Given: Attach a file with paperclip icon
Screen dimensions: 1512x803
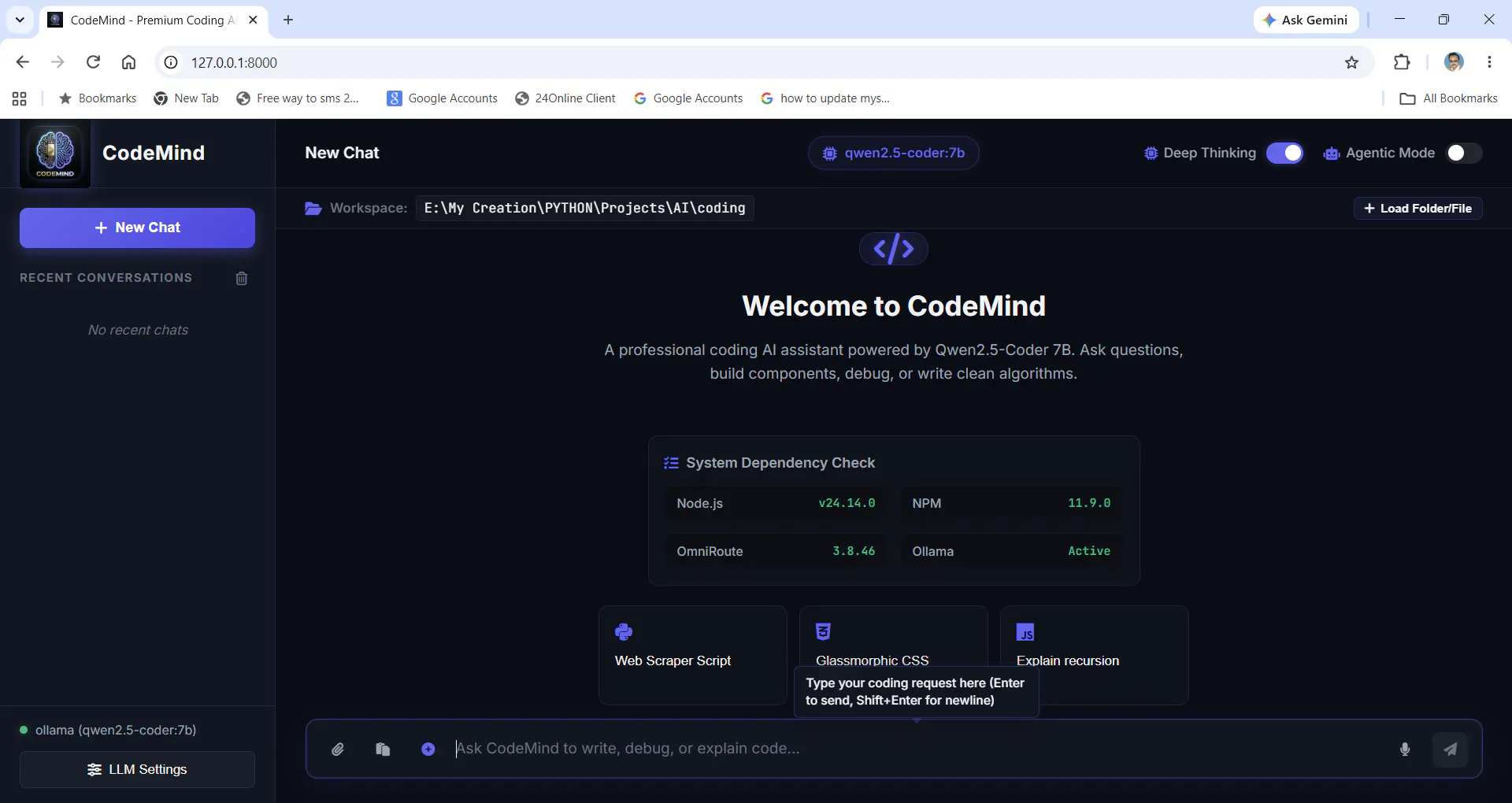Looking at the screenshot, I should pyautogui.click(x=338, y=749).
